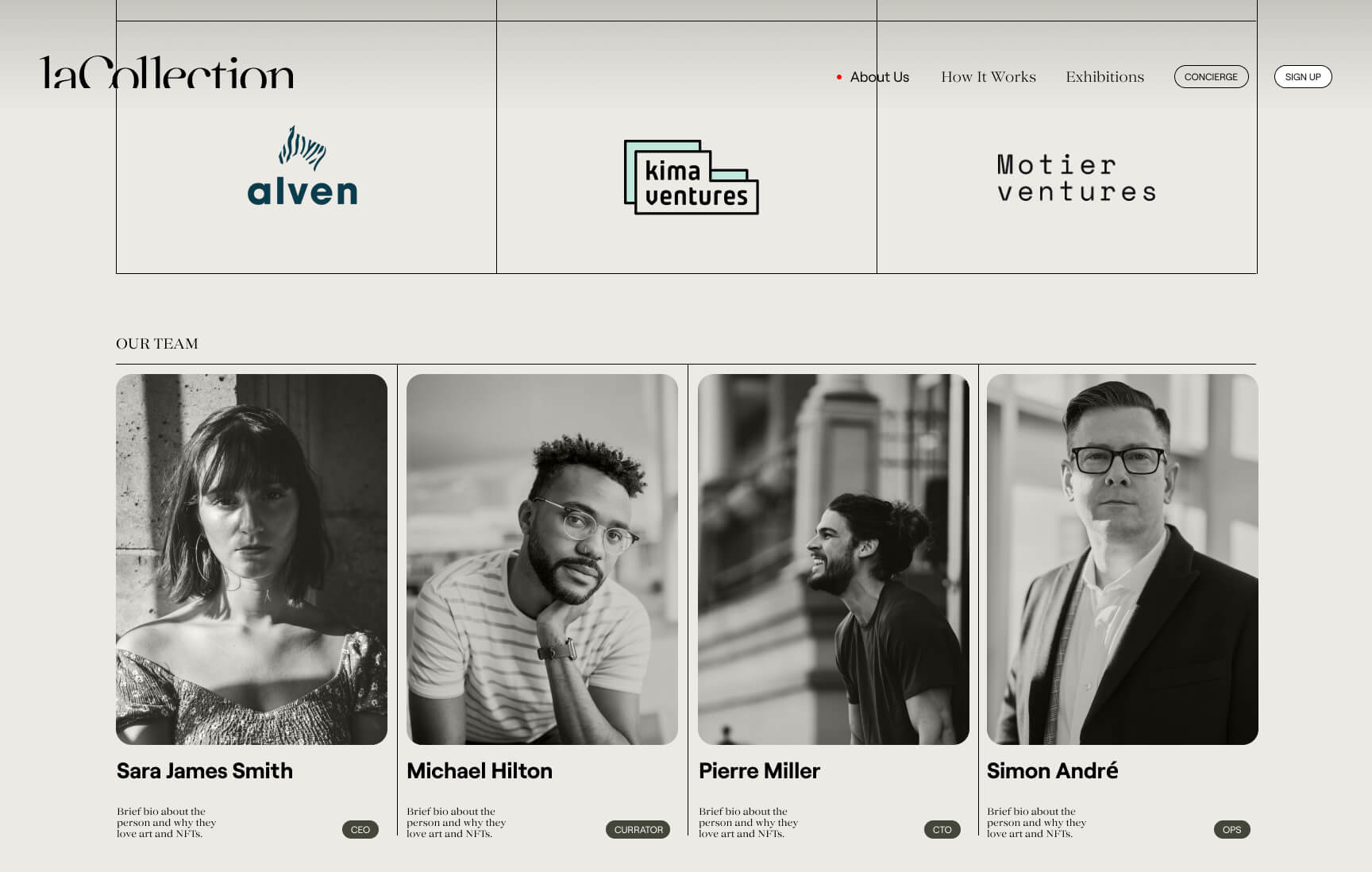Click the Sign Up button

point(1303,77)
